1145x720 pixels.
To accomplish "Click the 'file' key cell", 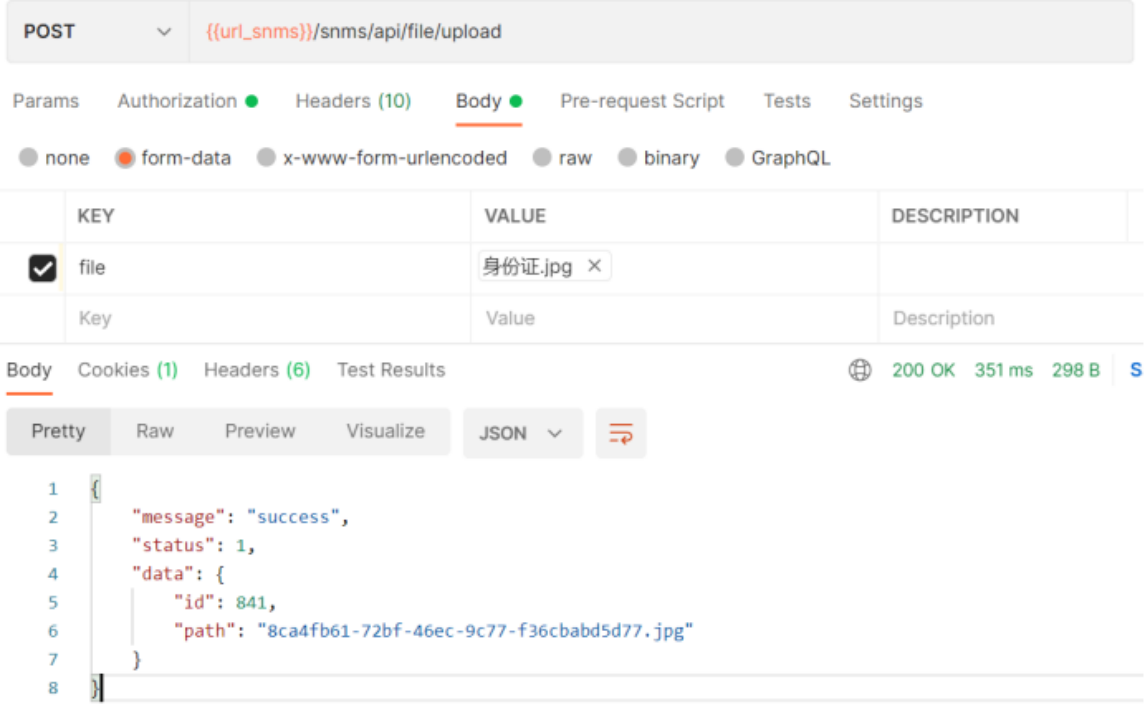I will (268, 268).
